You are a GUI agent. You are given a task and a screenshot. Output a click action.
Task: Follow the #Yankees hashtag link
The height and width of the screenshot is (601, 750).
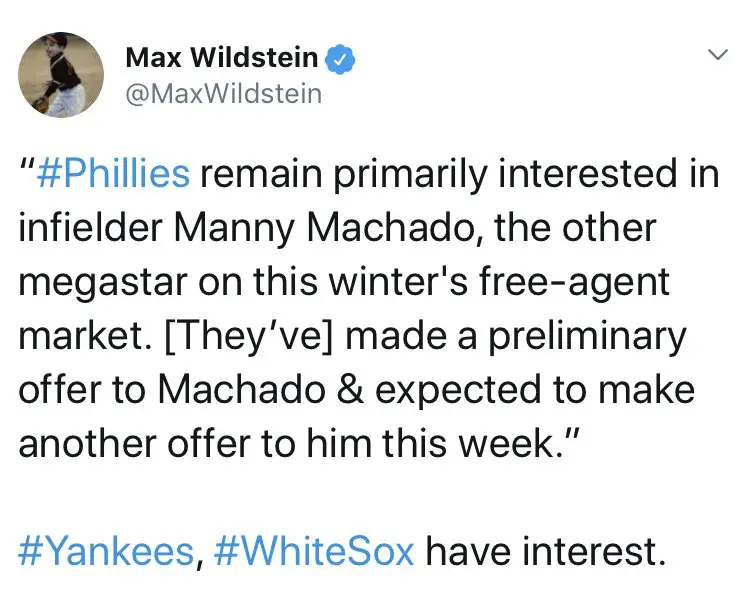coord(104,552)
